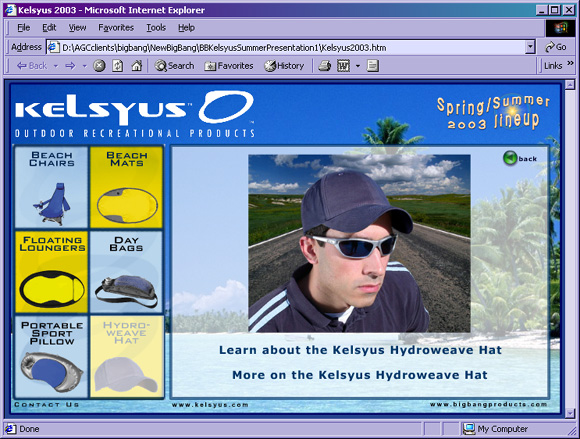Open the File menu
The image size is (580, 439).
[x=23, y=28]
